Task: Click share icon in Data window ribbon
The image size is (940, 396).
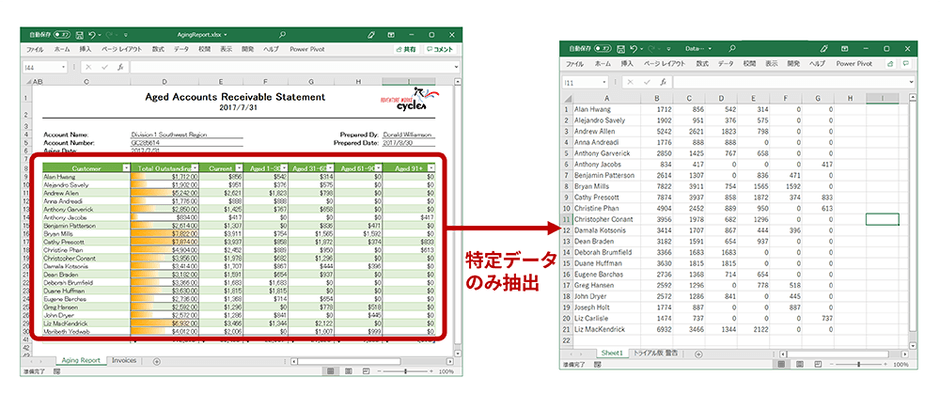Action: tap(890, 63)
